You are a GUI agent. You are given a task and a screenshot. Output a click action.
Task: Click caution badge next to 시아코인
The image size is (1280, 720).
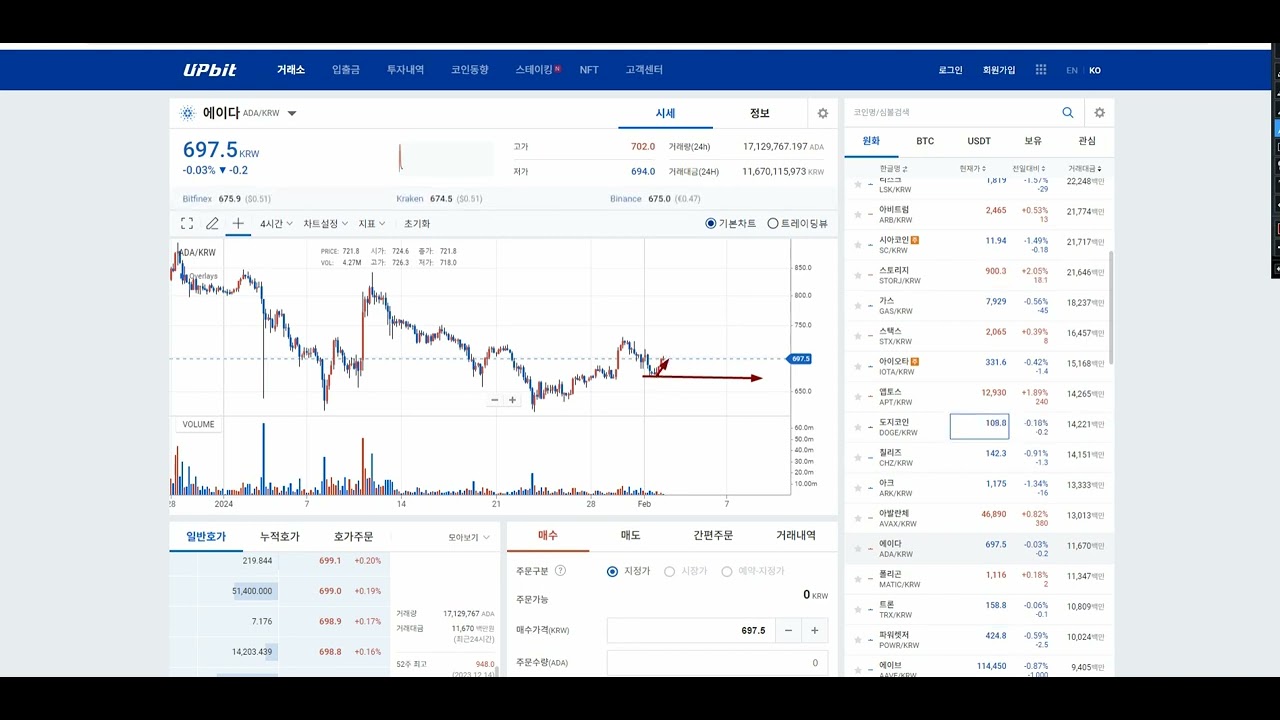(914, 240)
